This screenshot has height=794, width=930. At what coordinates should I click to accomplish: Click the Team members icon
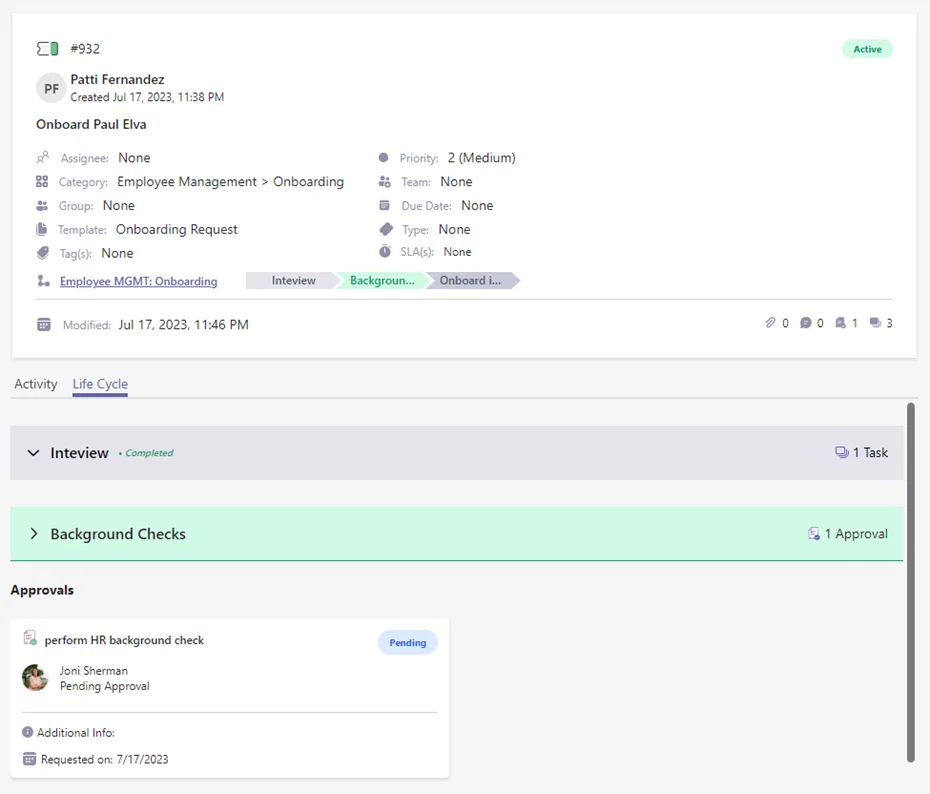(384, 181)
